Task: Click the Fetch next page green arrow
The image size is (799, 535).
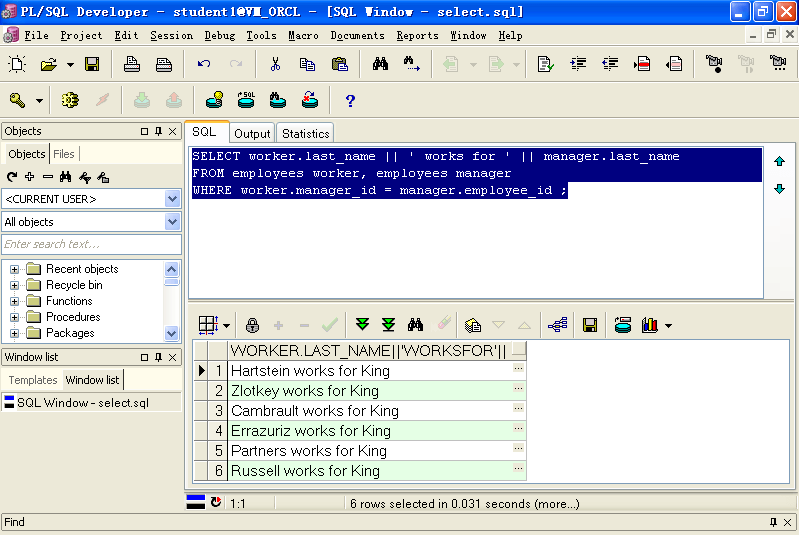Action: coord(362,325)
